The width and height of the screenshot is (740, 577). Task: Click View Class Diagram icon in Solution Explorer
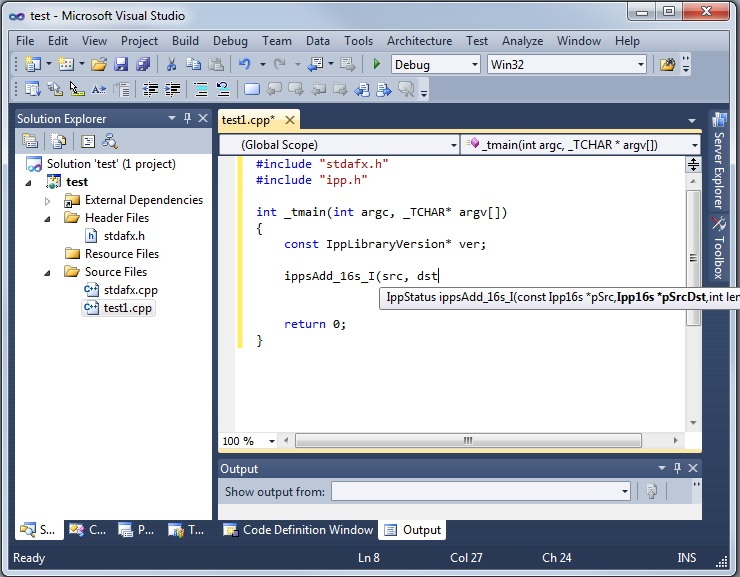[x=110, y=141]
